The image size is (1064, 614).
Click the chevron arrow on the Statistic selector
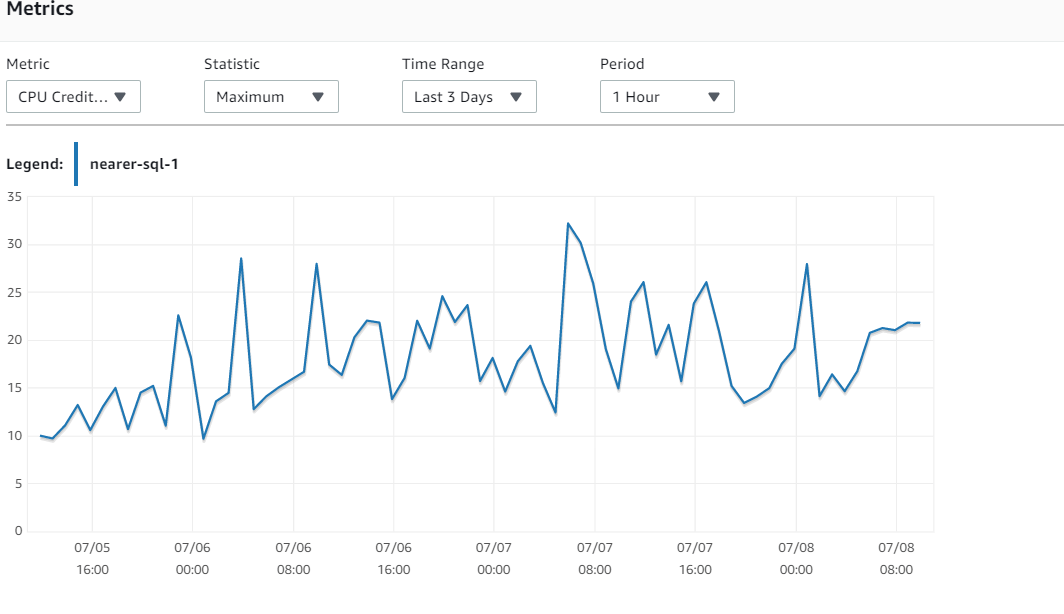(319, 96)
